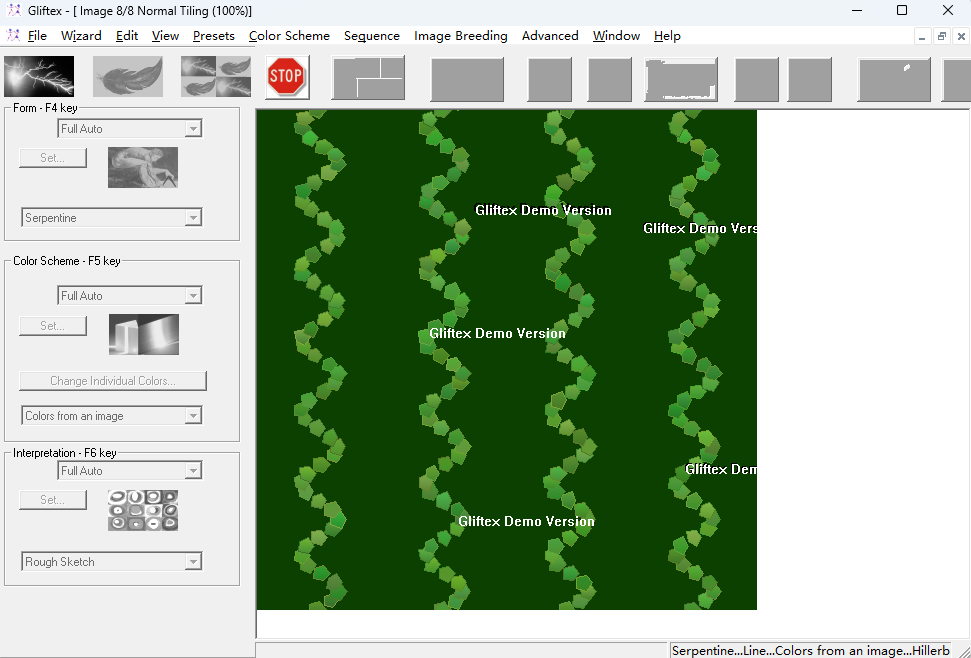
Task: Open the Wizard menu
Action: [x=81, y=36]
